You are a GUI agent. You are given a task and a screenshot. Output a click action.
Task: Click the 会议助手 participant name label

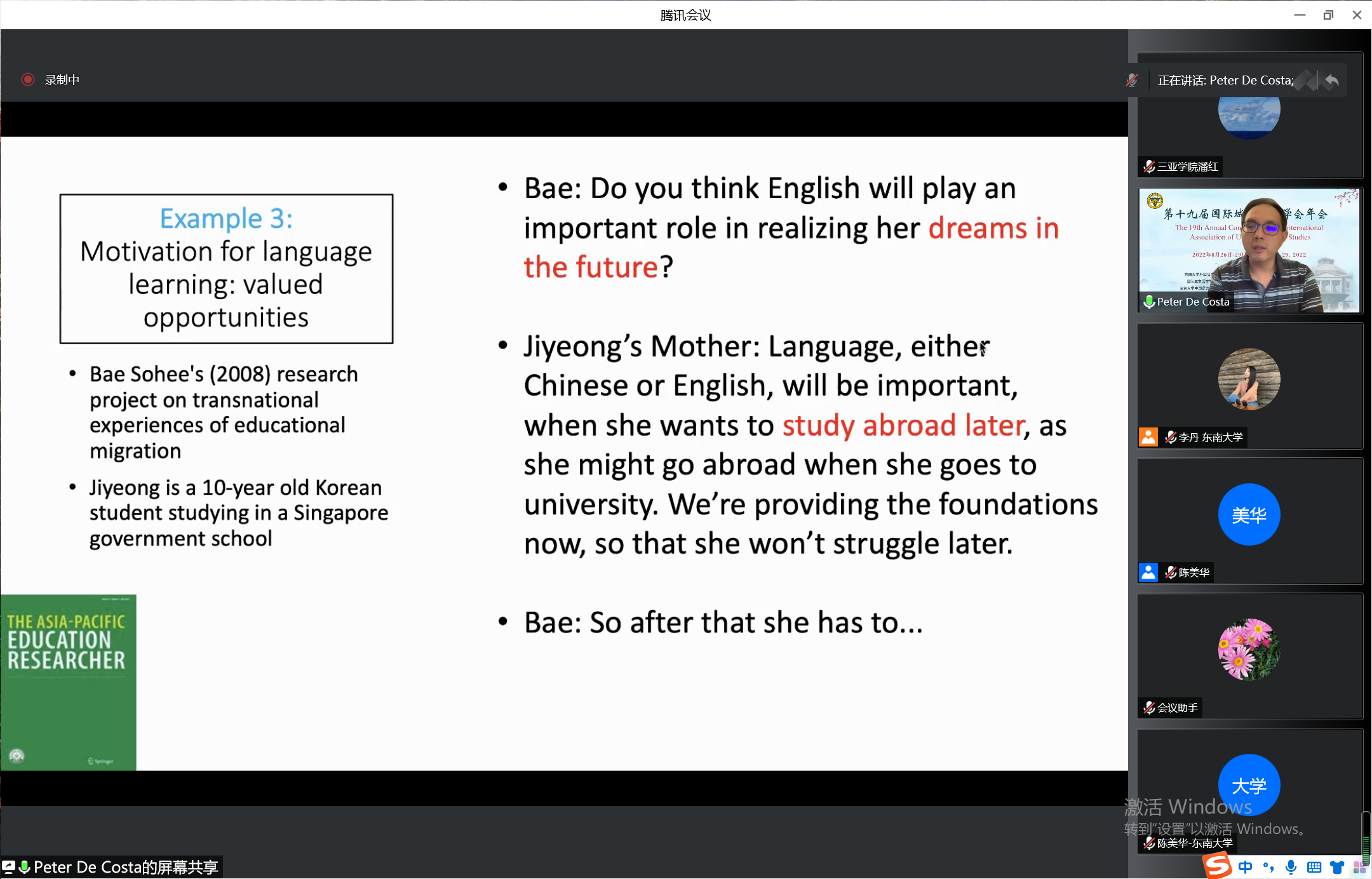click(x=1177, y=708)
